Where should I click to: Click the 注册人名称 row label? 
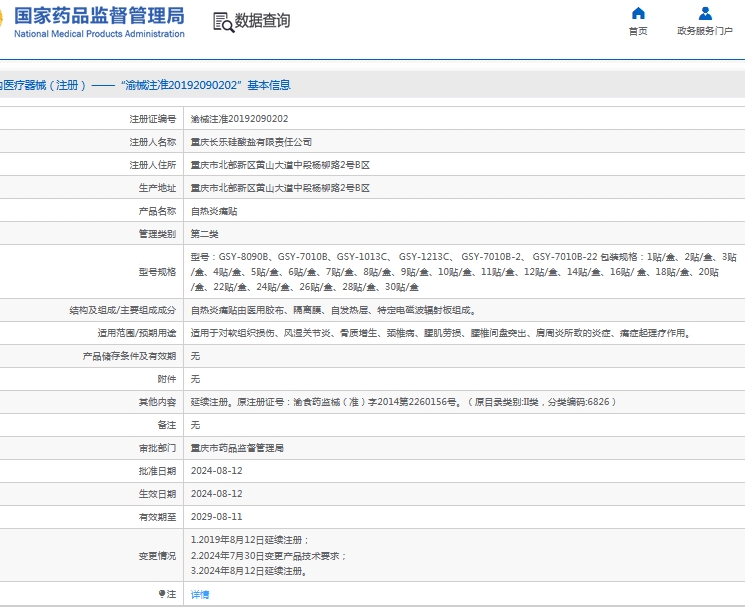(153, 142)
